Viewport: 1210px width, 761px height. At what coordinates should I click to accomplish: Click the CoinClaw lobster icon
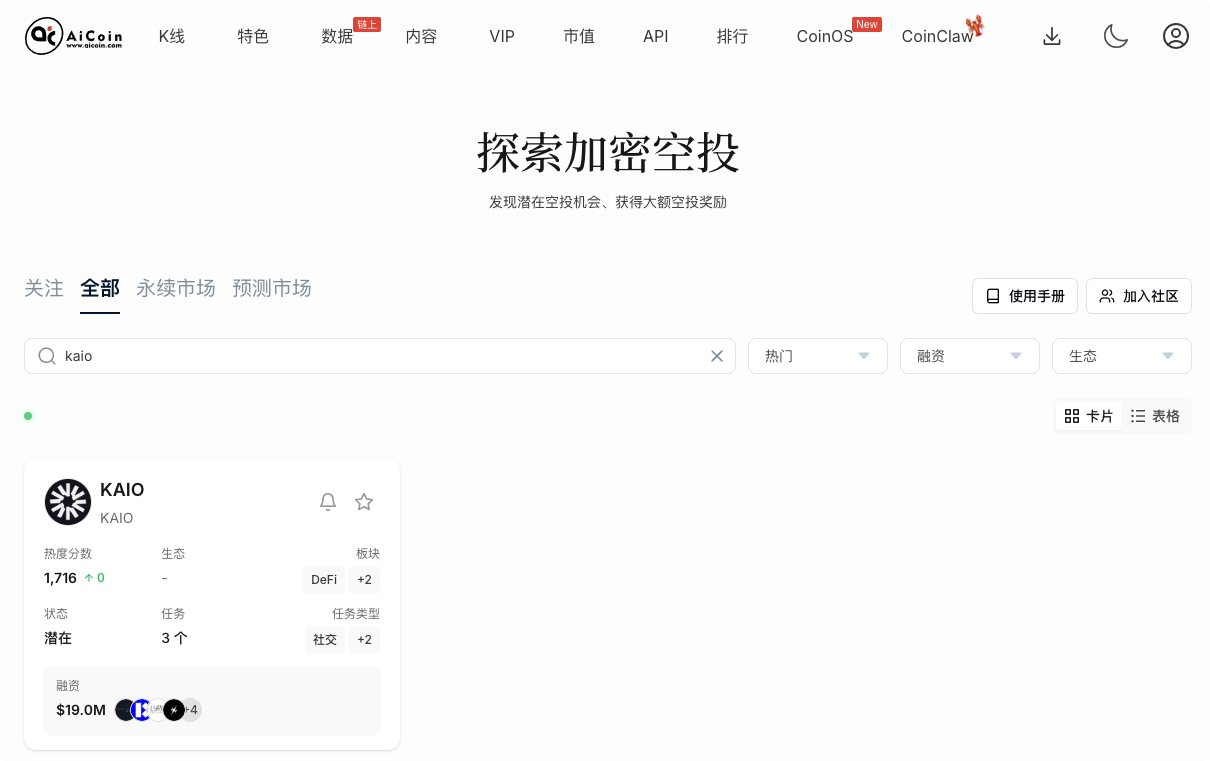(x=974, y=26)
